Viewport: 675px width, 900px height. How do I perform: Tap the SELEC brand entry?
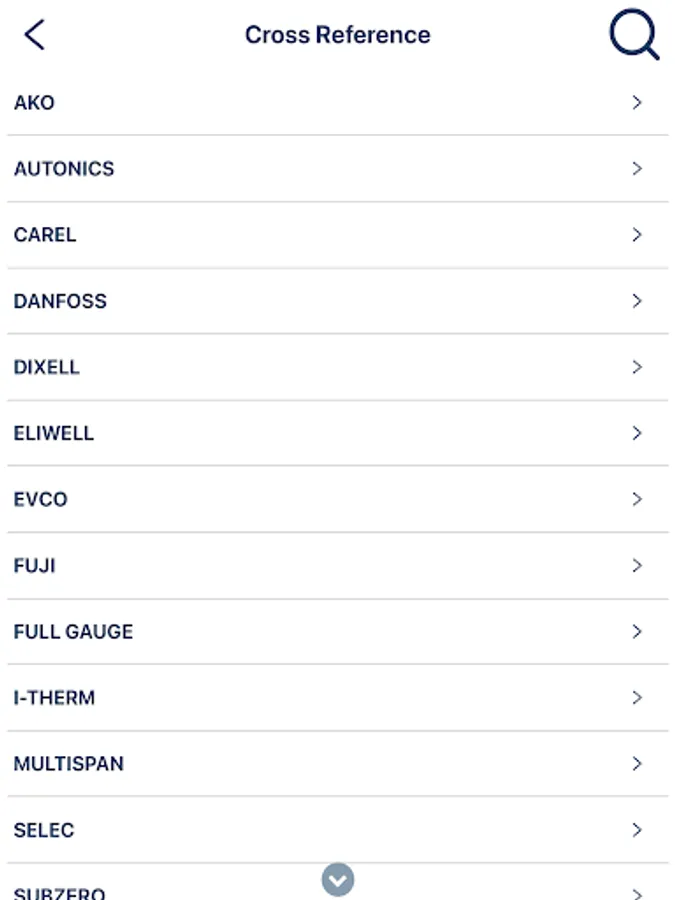tap(44, 830)
